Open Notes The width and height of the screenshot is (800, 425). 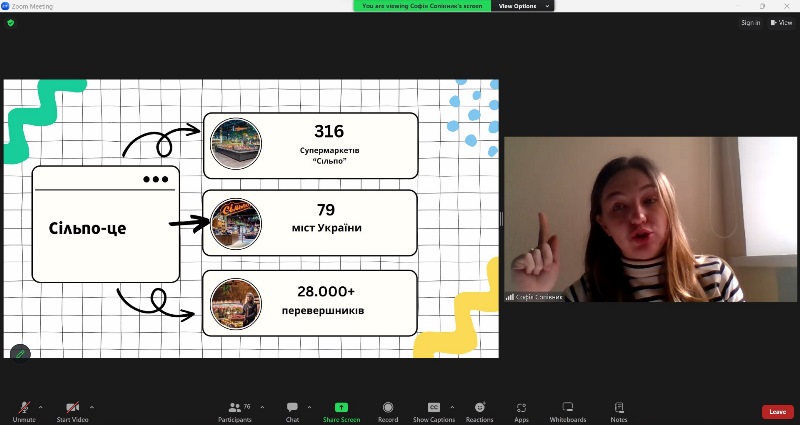click(x=619, y=412)
